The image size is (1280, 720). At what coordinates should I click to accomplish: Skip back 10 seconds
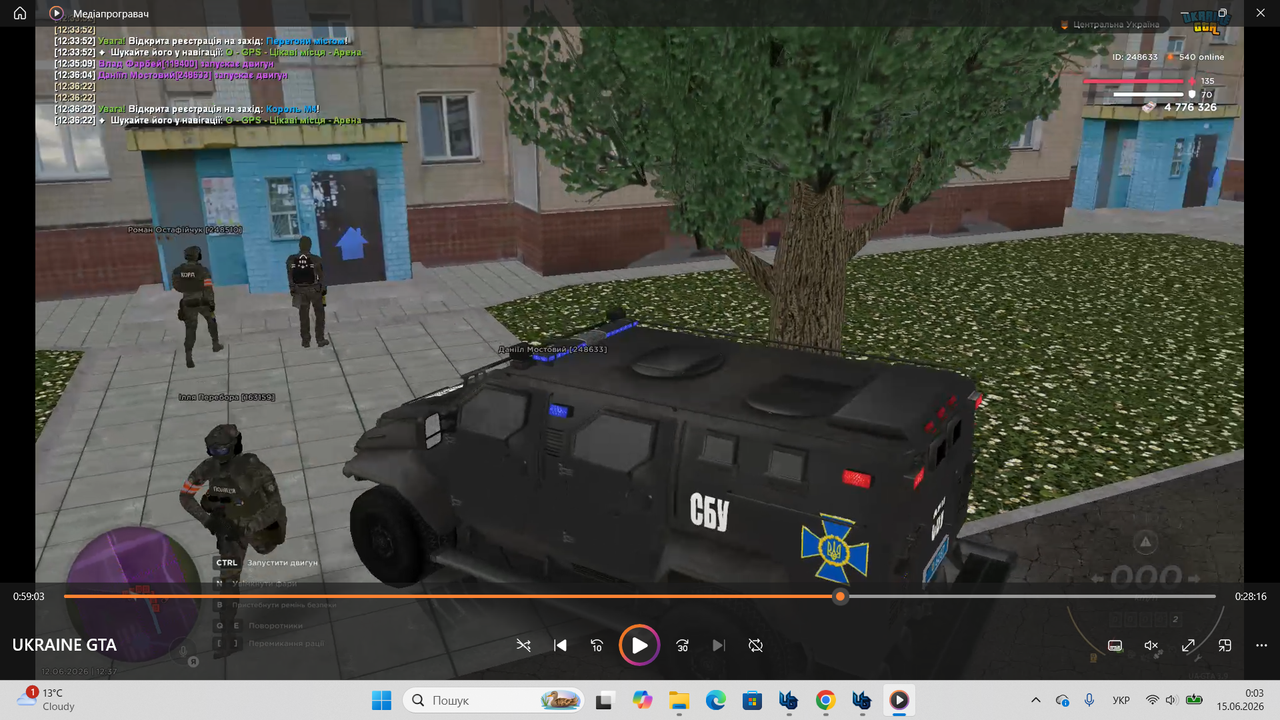click(597, 645)
